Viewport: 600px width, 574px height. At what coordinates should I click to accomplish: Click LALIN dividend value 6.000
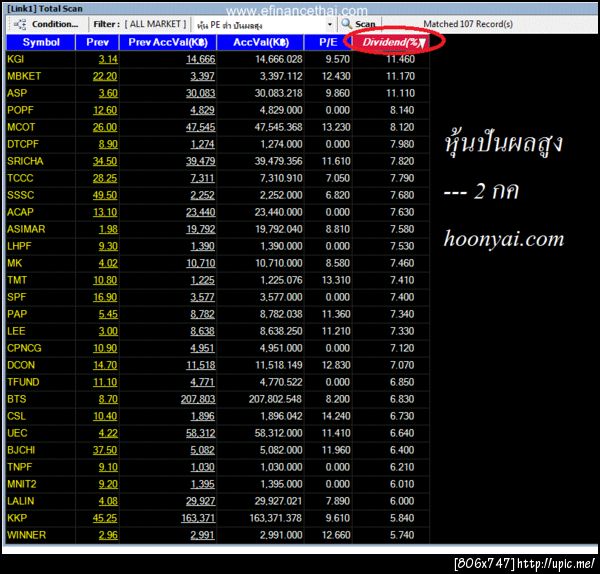pyautogui.click(x=402, y=501)
